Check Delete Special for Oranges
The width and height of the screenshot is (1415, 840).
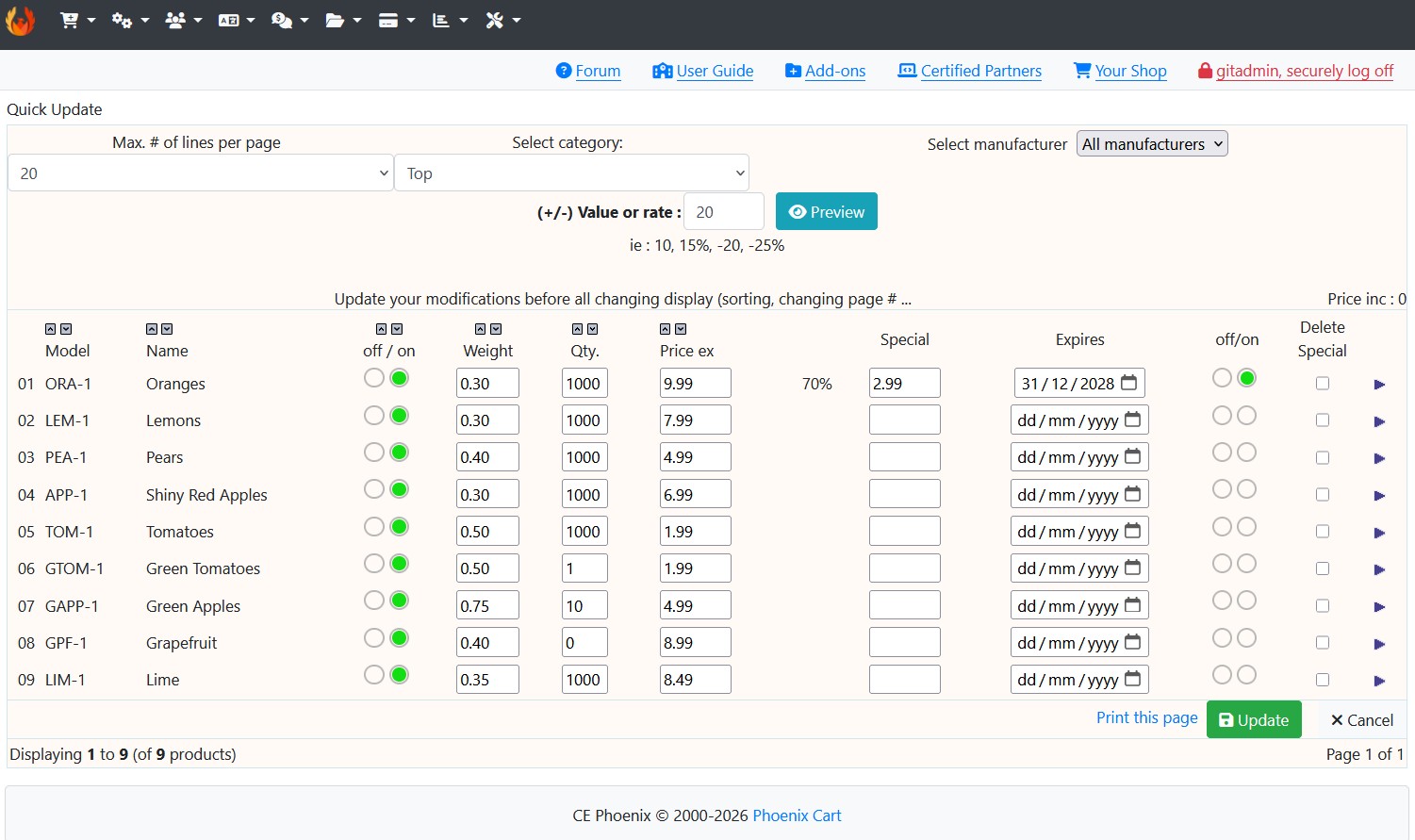(1323, 384)
